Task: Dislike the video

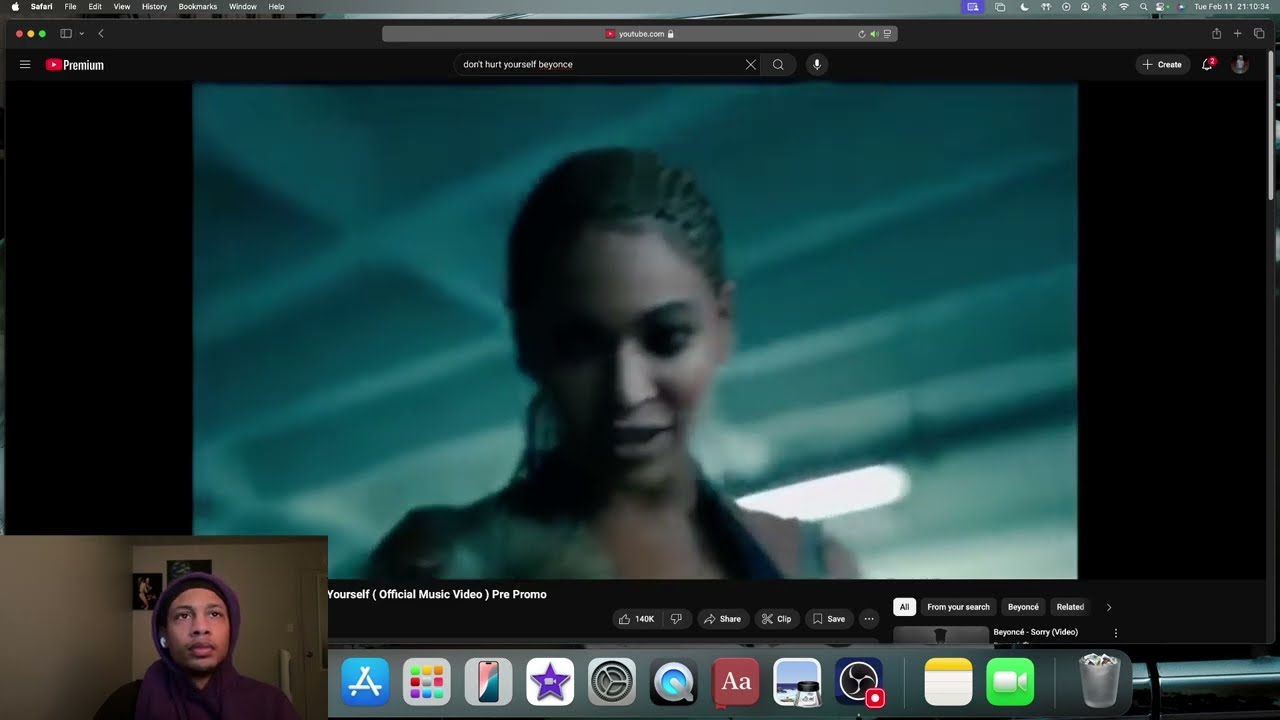Action: (677, 619)
